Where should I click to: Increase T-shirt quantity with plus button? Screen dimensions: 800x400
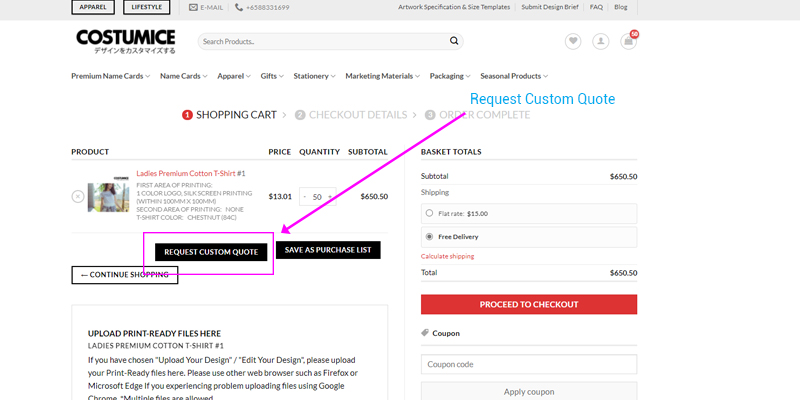tap(330, 197)
